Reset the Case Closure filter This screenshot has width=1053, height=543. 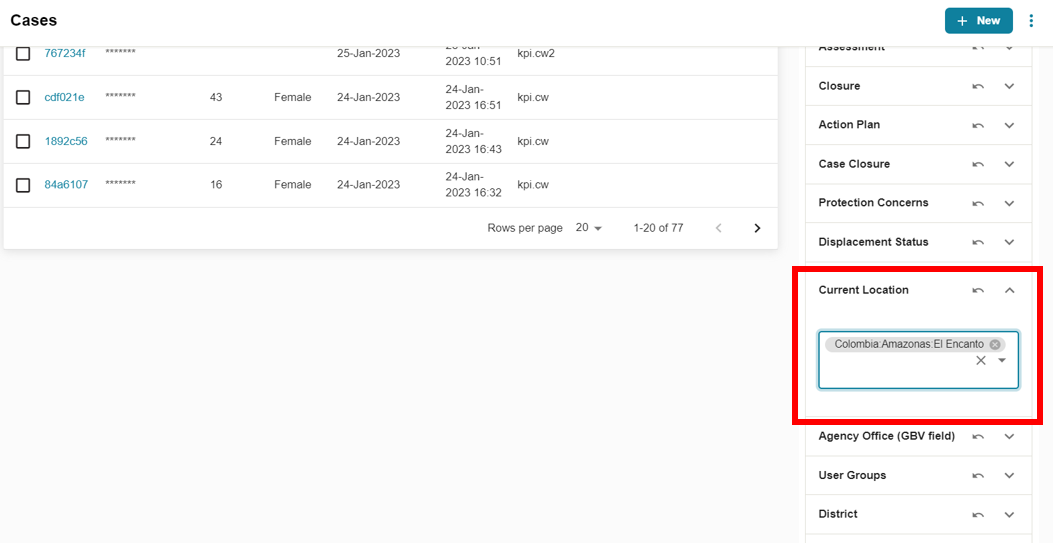tap(978, 164)
